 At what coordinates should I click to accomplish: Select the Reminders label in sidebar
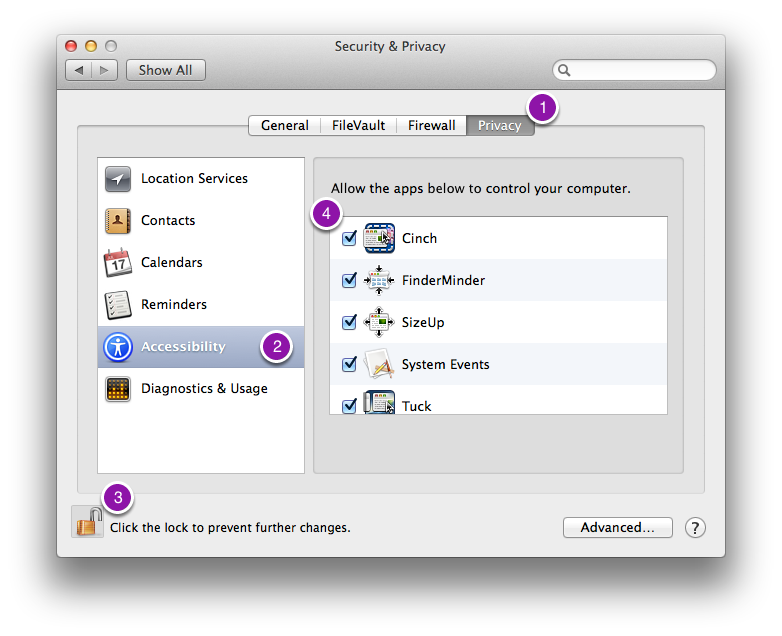click(x=174, y=304)
